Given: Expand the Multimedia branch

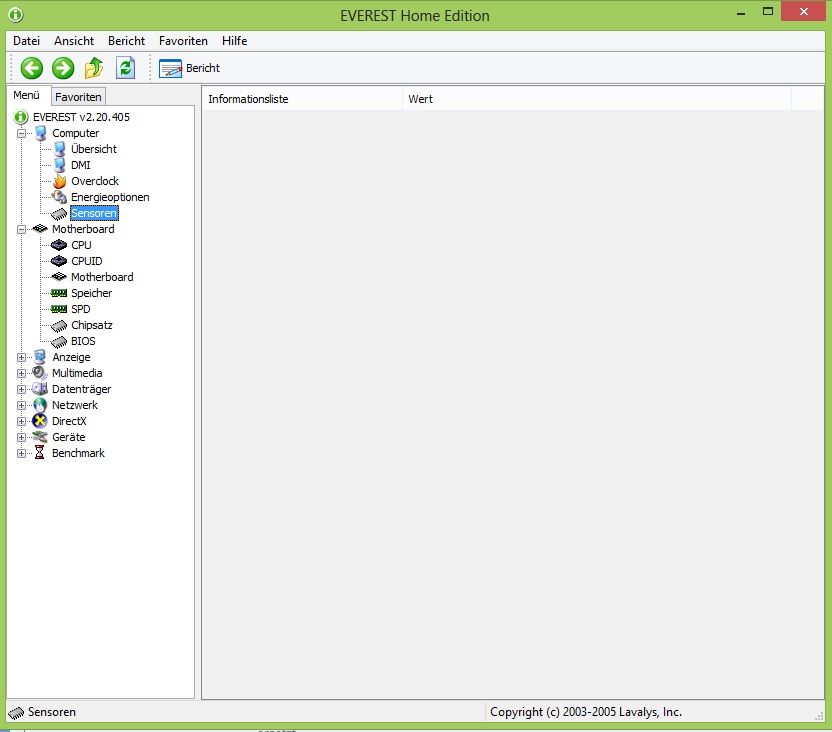Looking at the screenshot, I should pos(21,373).
